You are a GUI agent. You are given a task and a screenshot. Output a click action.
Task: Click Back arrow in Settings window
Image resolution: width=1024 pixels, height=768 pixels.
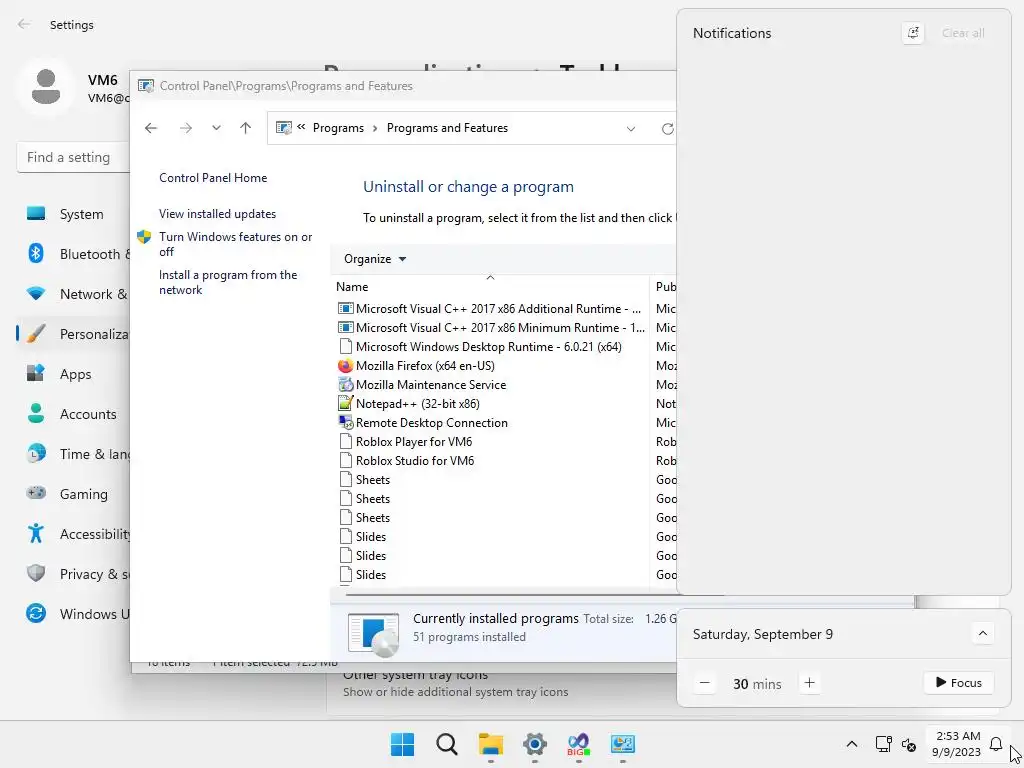pyautogui.click(x=24, y=24)
